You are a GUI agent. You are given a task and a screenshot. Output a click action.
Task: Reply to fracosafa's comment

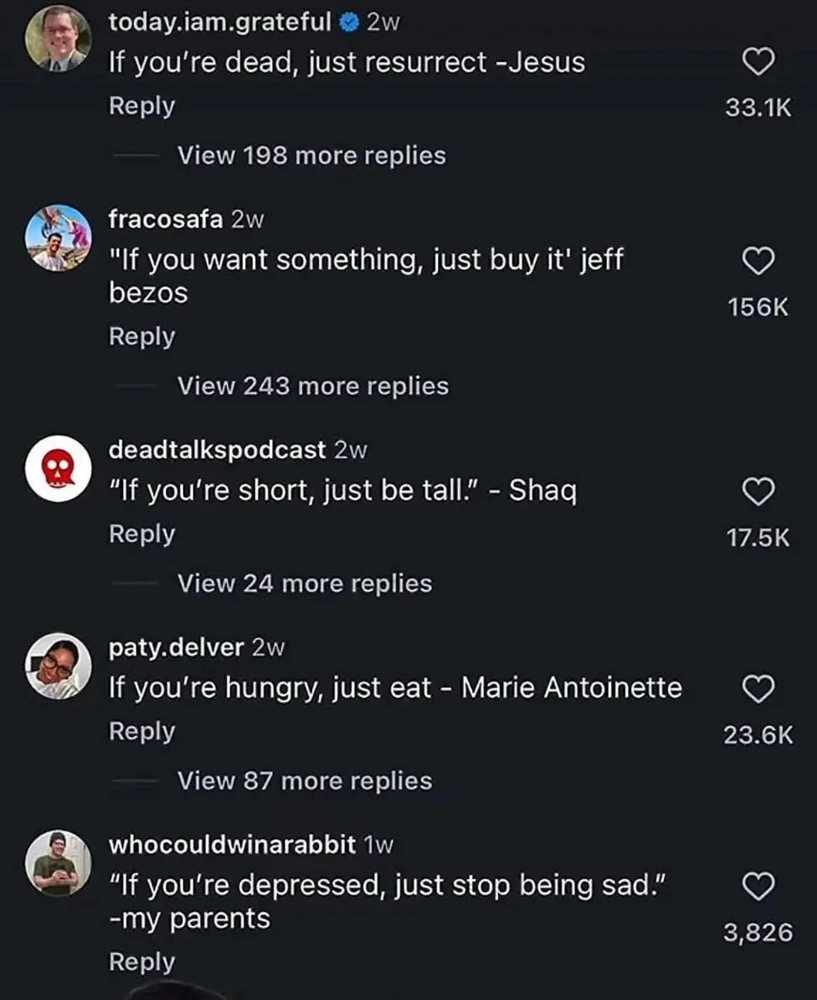point(141,337)
